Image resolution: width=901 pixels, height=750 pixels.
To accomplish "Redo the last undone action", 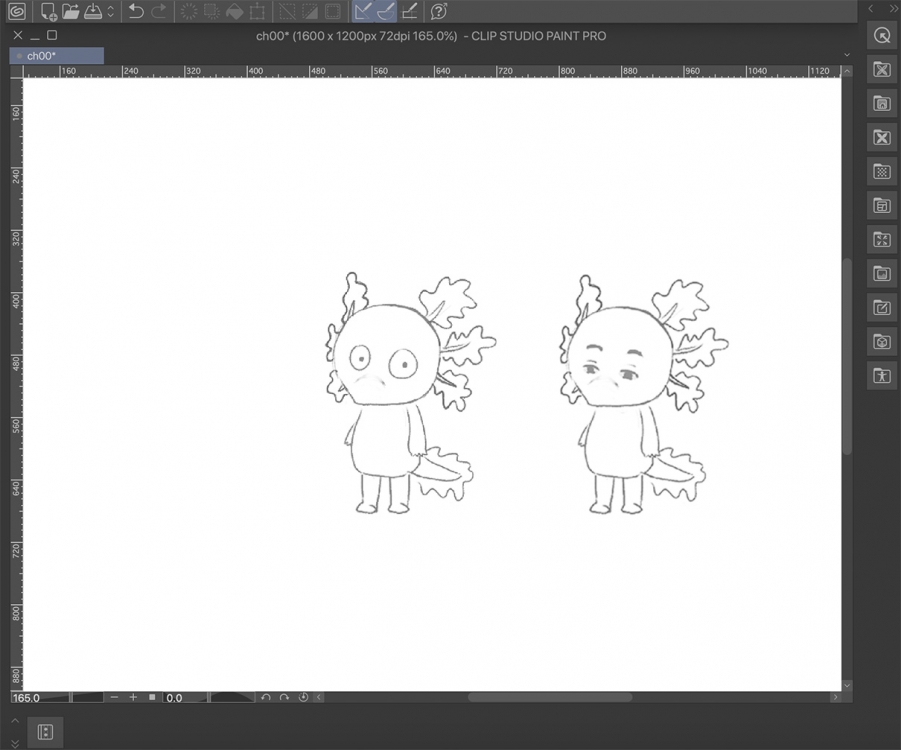I will 158,11.
